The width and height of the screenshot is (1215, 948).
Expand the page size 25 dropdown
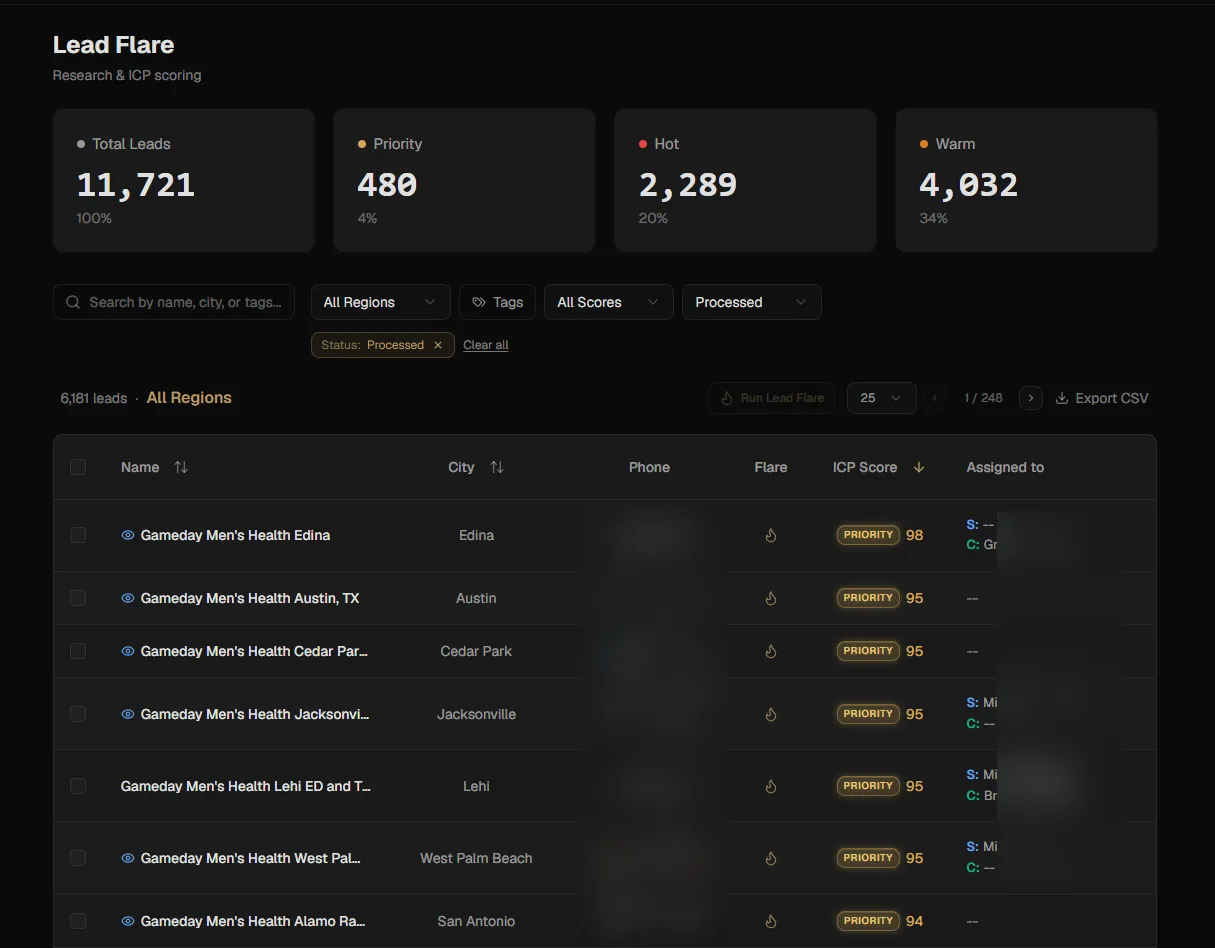(x=881, y=398)
